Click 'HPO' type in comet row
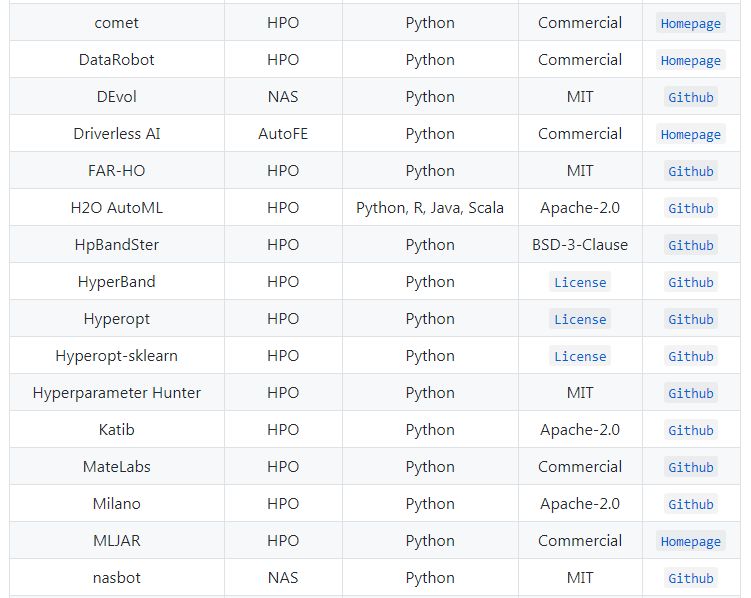The image size is (751, 598). pyautogui.click(x=283, y=23)
